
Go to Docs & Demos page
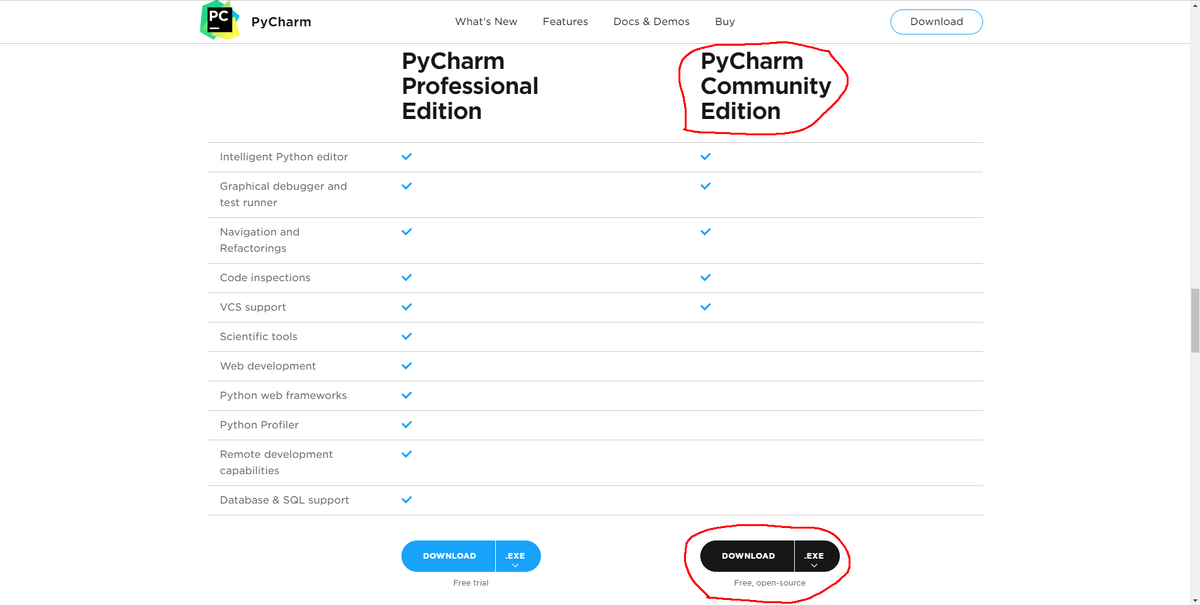point(651,21)
